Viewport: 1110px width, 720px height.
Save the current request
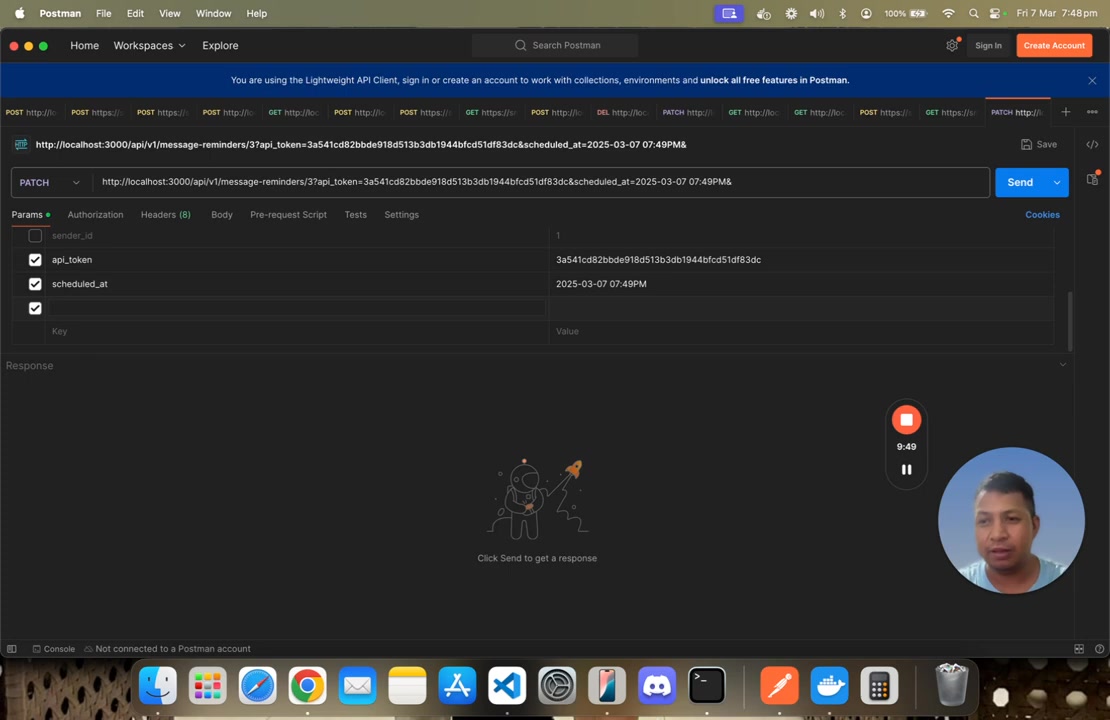click(x=1039, y=144)
